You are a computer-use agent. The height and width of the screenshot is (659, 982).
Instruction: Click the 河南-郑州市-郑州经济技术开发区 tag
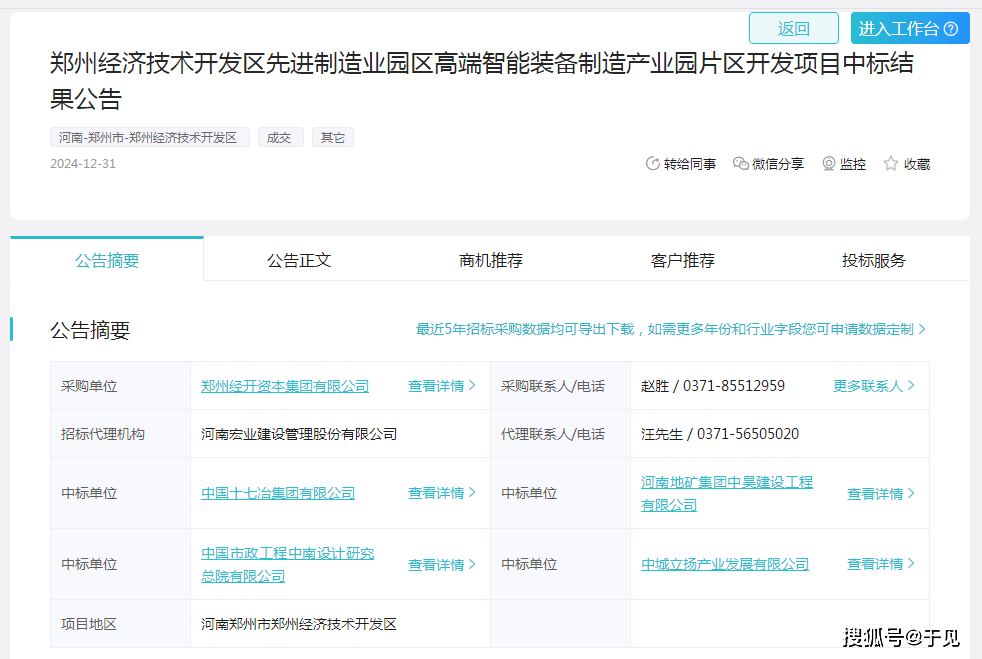coord(150,137)
